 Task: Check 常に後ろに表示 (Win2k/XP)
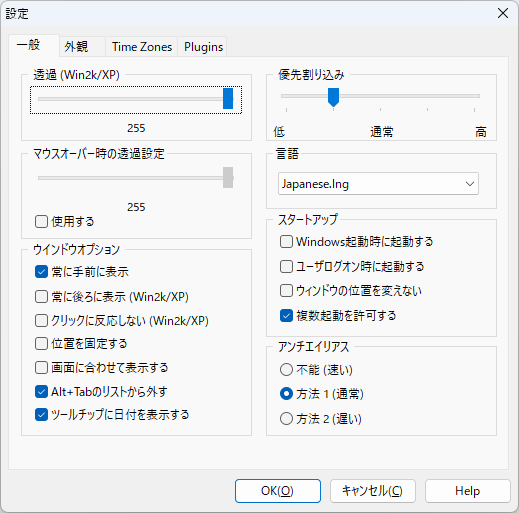[x=41, y=296]
